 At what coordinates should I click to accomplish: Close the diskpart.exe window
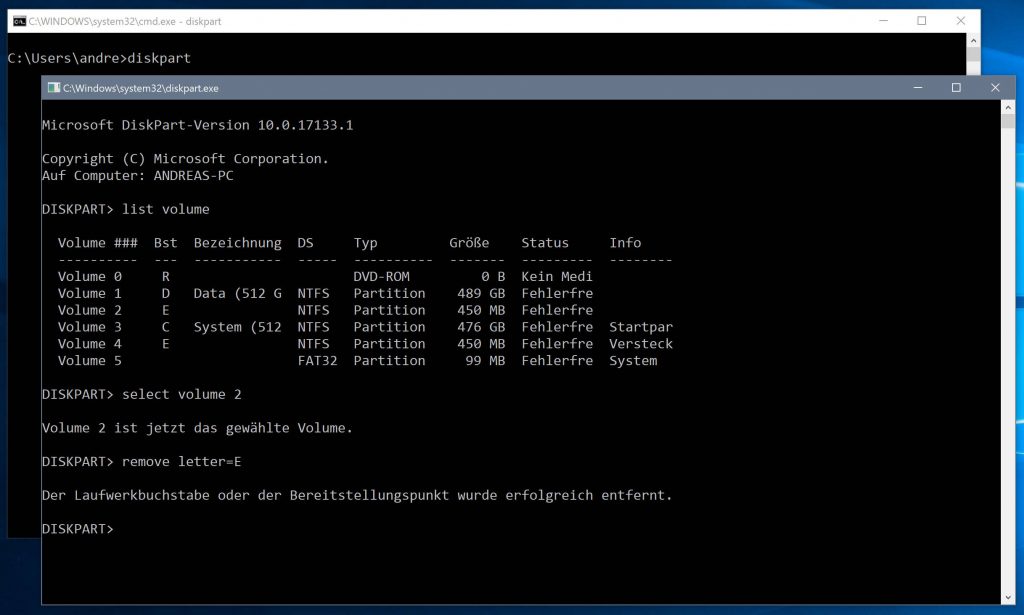pyautogui.click(x=996, y=87)
